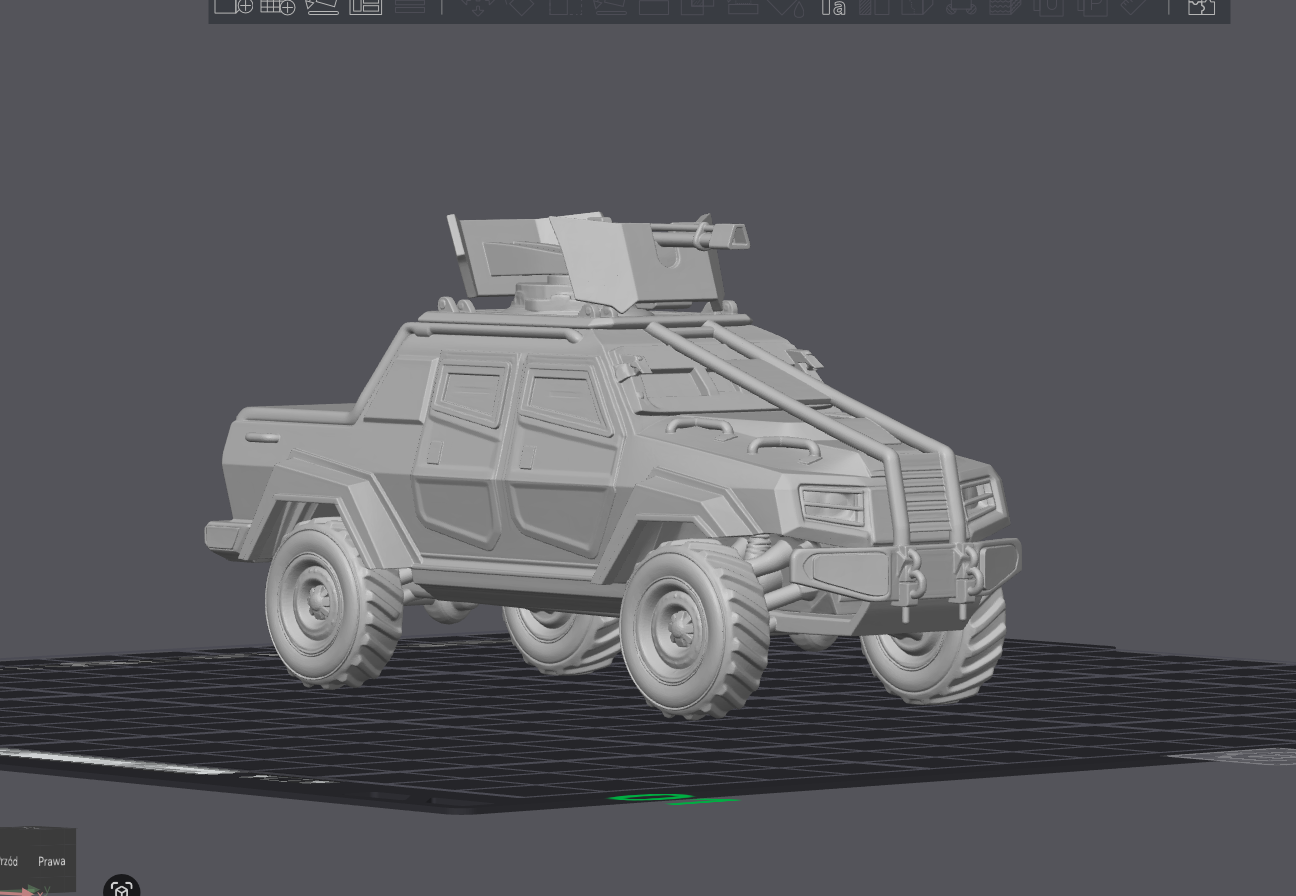Click the Auto orient toolbar icon

(x=322, y=6)
